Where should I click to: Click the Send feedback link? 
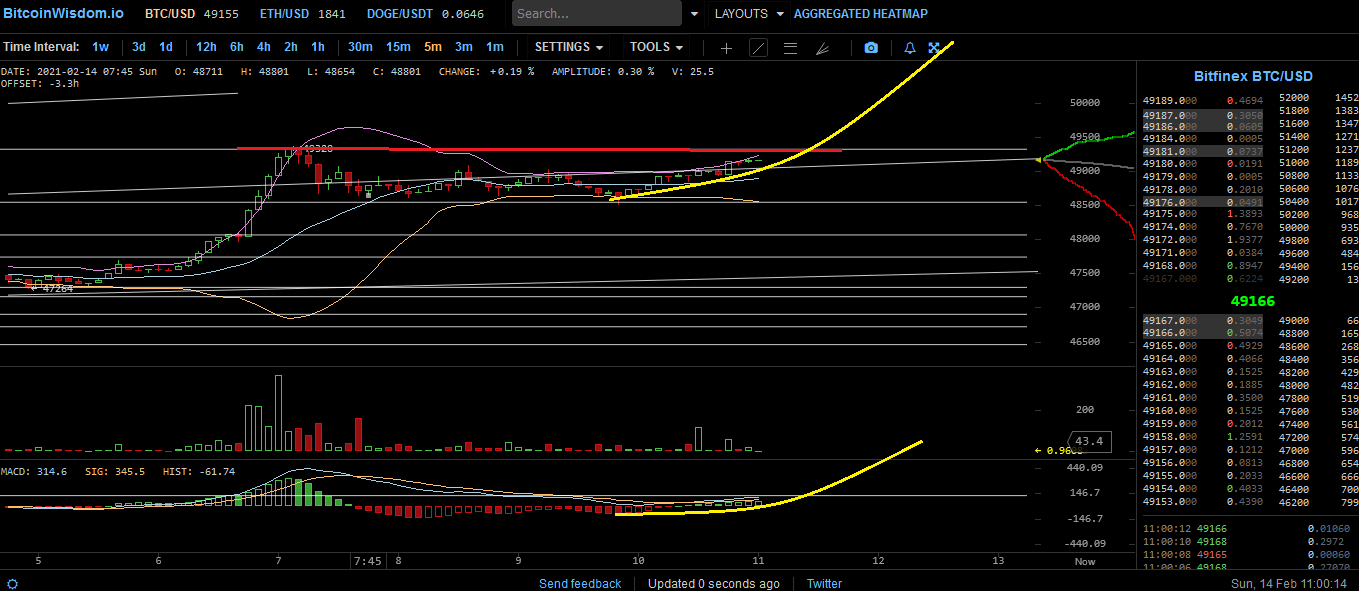tap(580, 583)
